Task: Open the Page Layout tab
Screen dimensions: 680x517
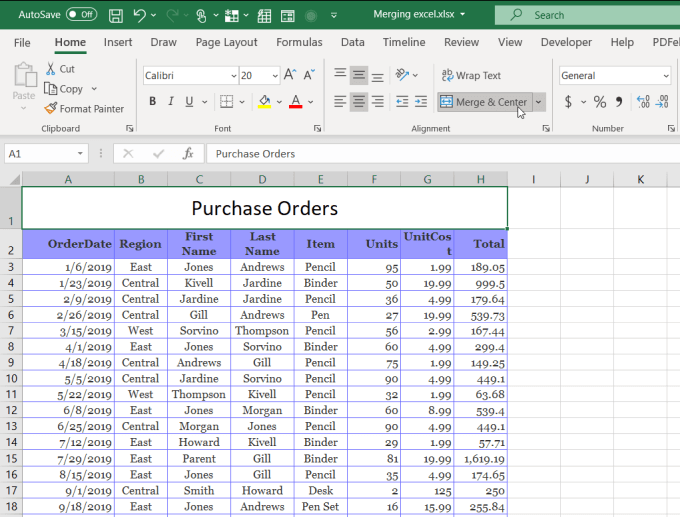Action: click(226, 42)
